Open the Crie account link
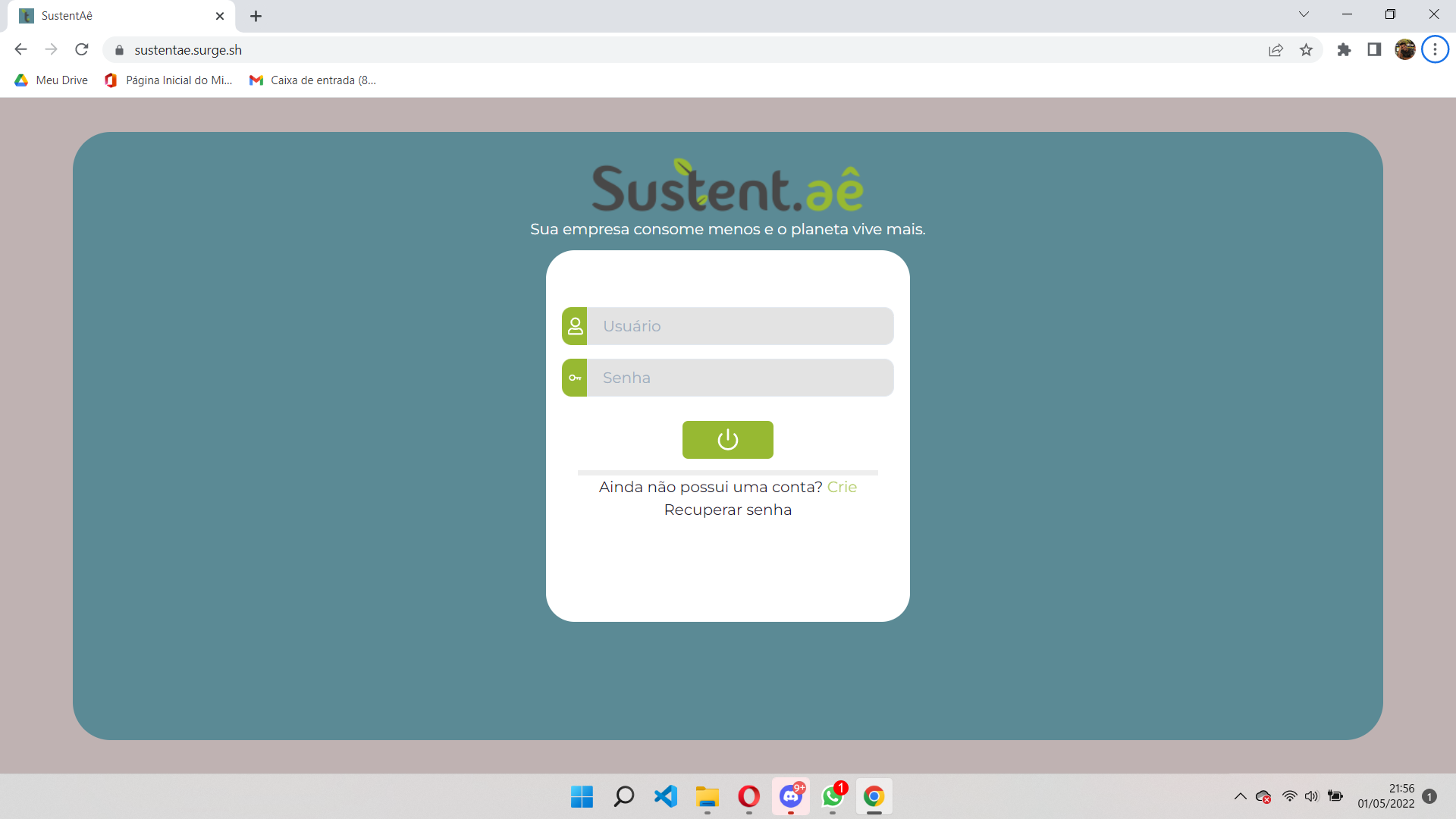The width and height of the screenshot is (1456, 819). click(x=842, y=487)
